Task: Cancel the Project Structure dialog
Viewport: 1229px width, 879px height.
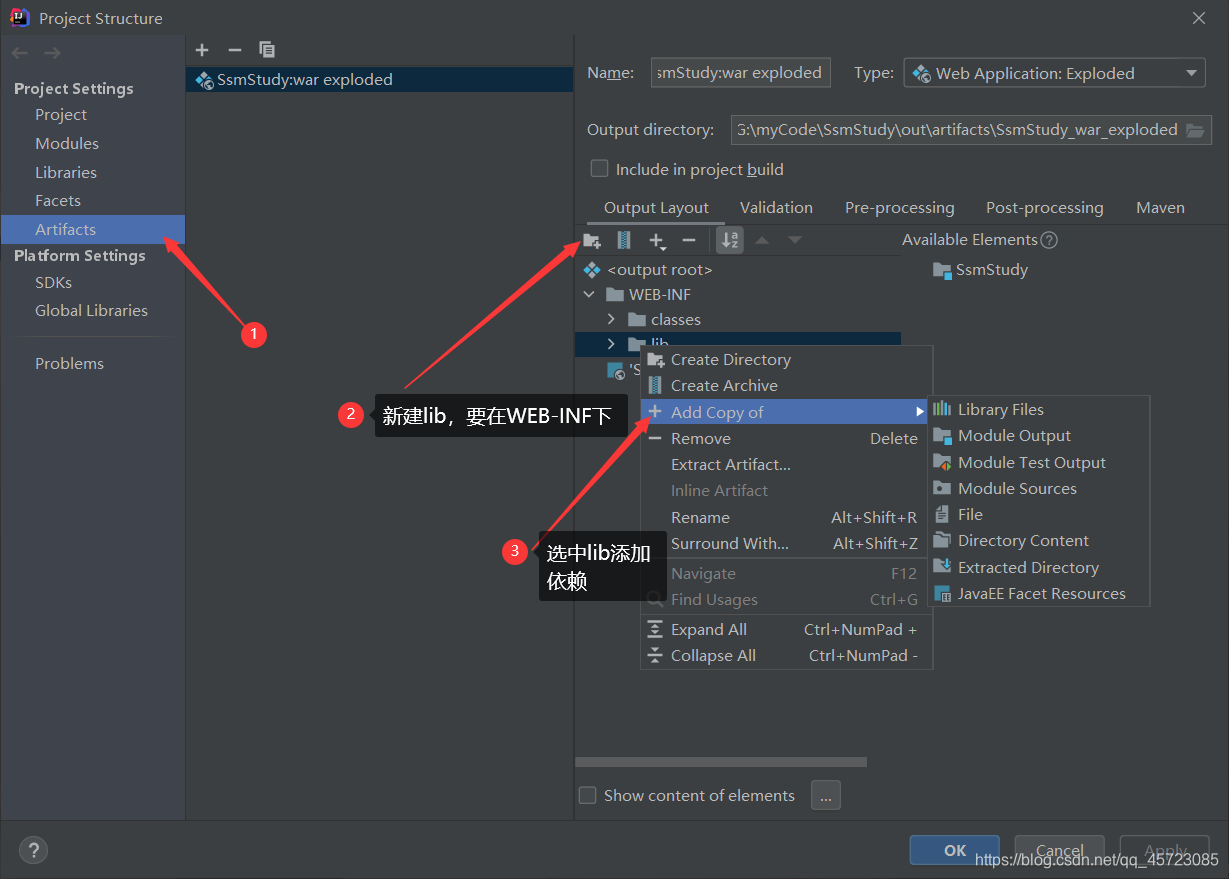Action: (x=1059, y=849)
